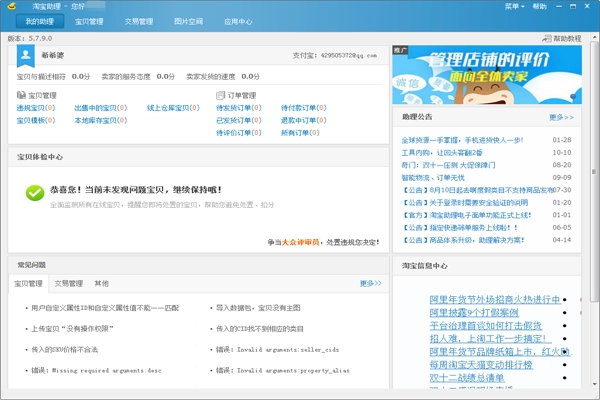Open FAQ 传入的SKU价格不合法
Image resolution: width=600 pixels, height=400 pixels.
64,349
